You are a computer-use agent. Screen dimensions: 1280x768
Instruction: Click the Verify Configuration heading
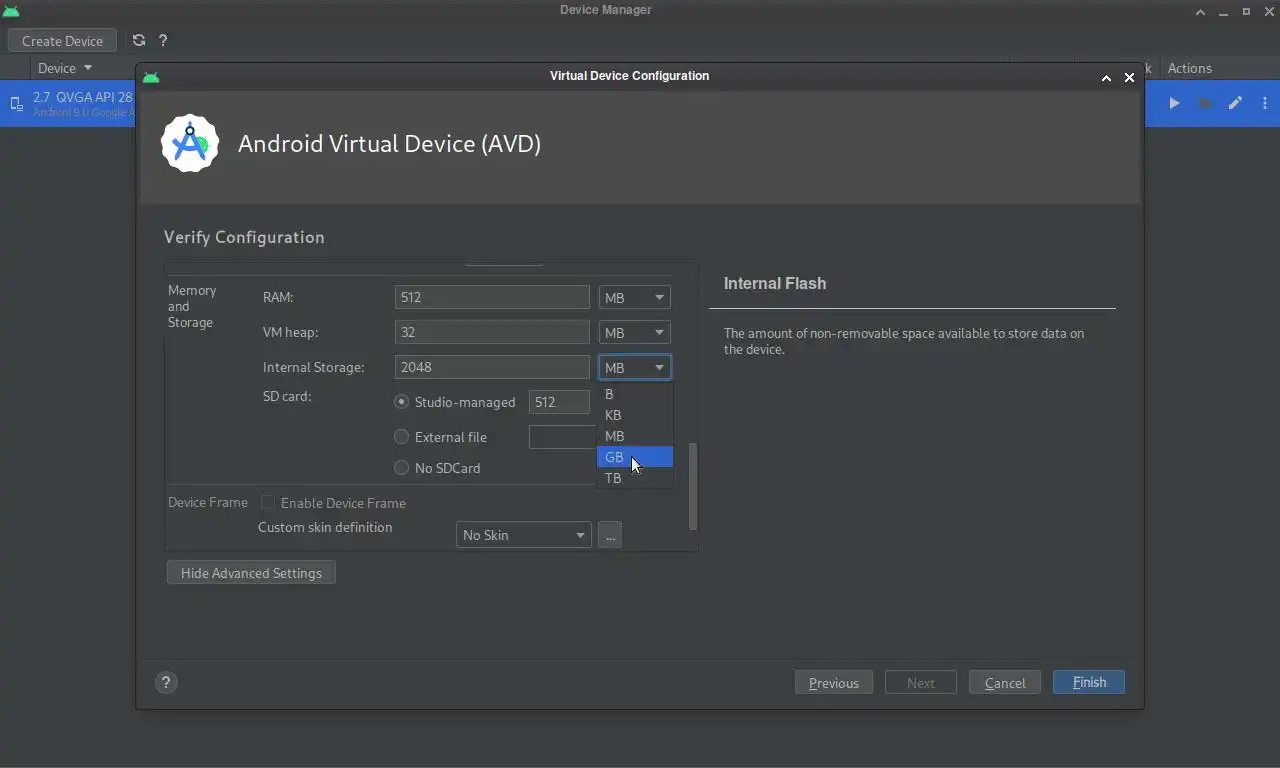(x=244, y=237)
